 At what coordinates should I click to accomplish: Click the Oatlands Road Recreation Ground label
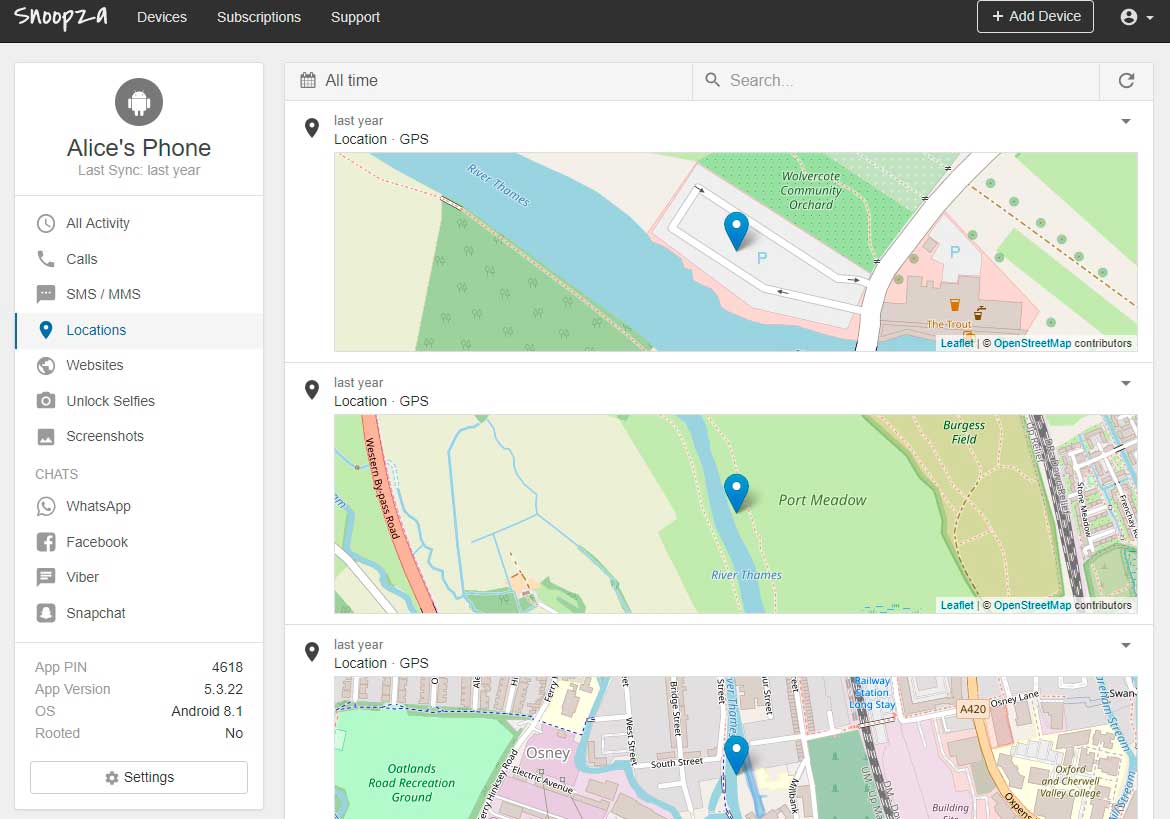[x=412, y=782]
